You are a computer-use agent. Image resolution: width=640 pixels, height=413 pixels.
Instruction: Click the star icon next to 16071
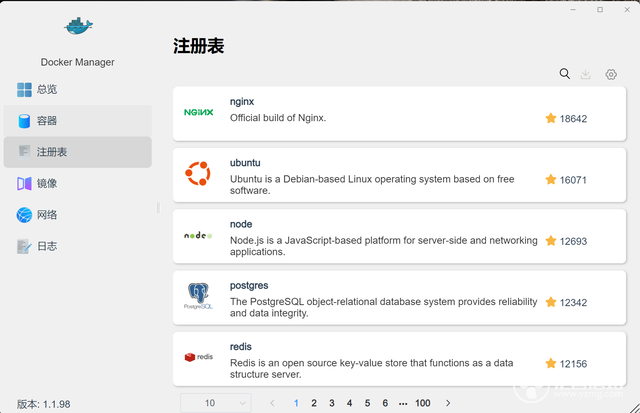click(551, 180)
